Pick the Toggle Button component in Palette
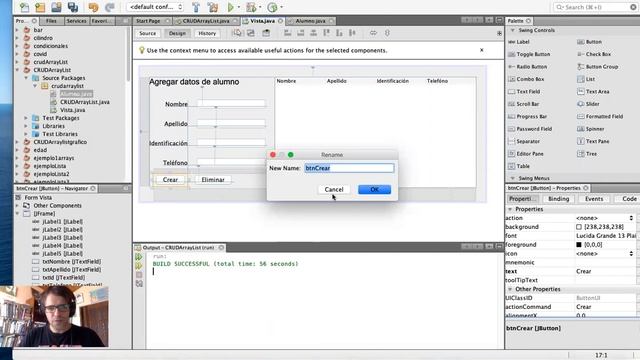This screenshot has width=640, height=360. tap(529, 54)
